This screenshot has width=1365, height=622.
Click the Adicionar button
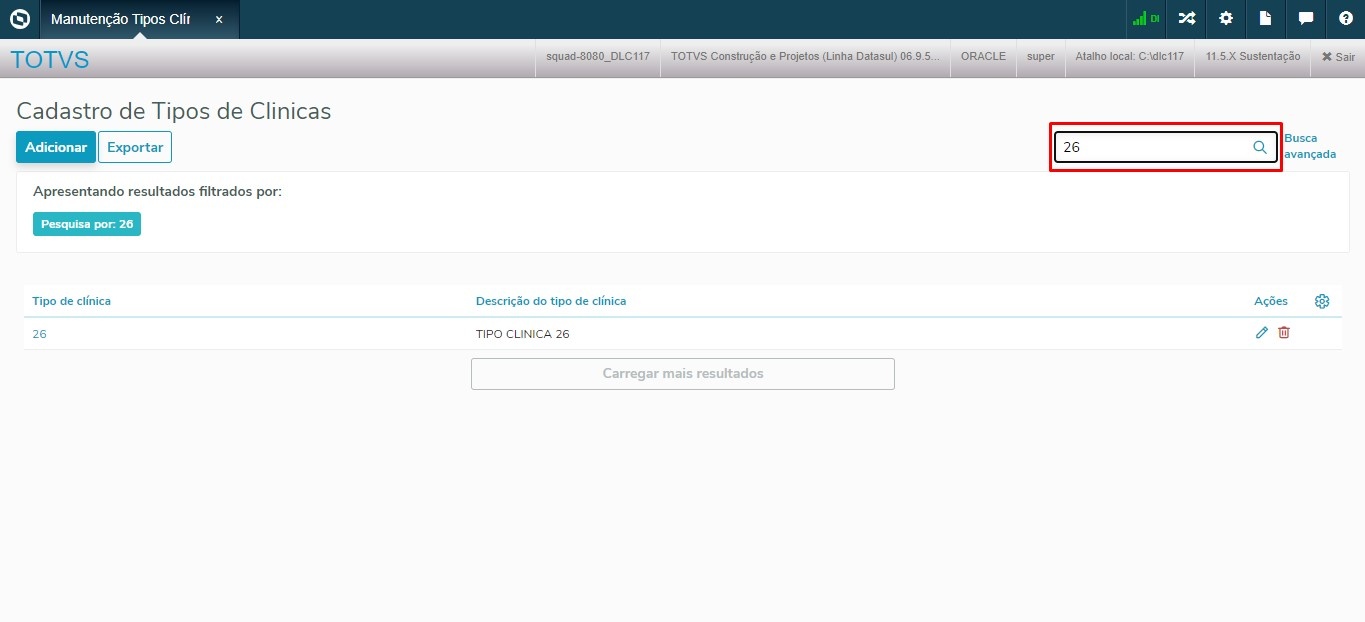coord(56,147)
